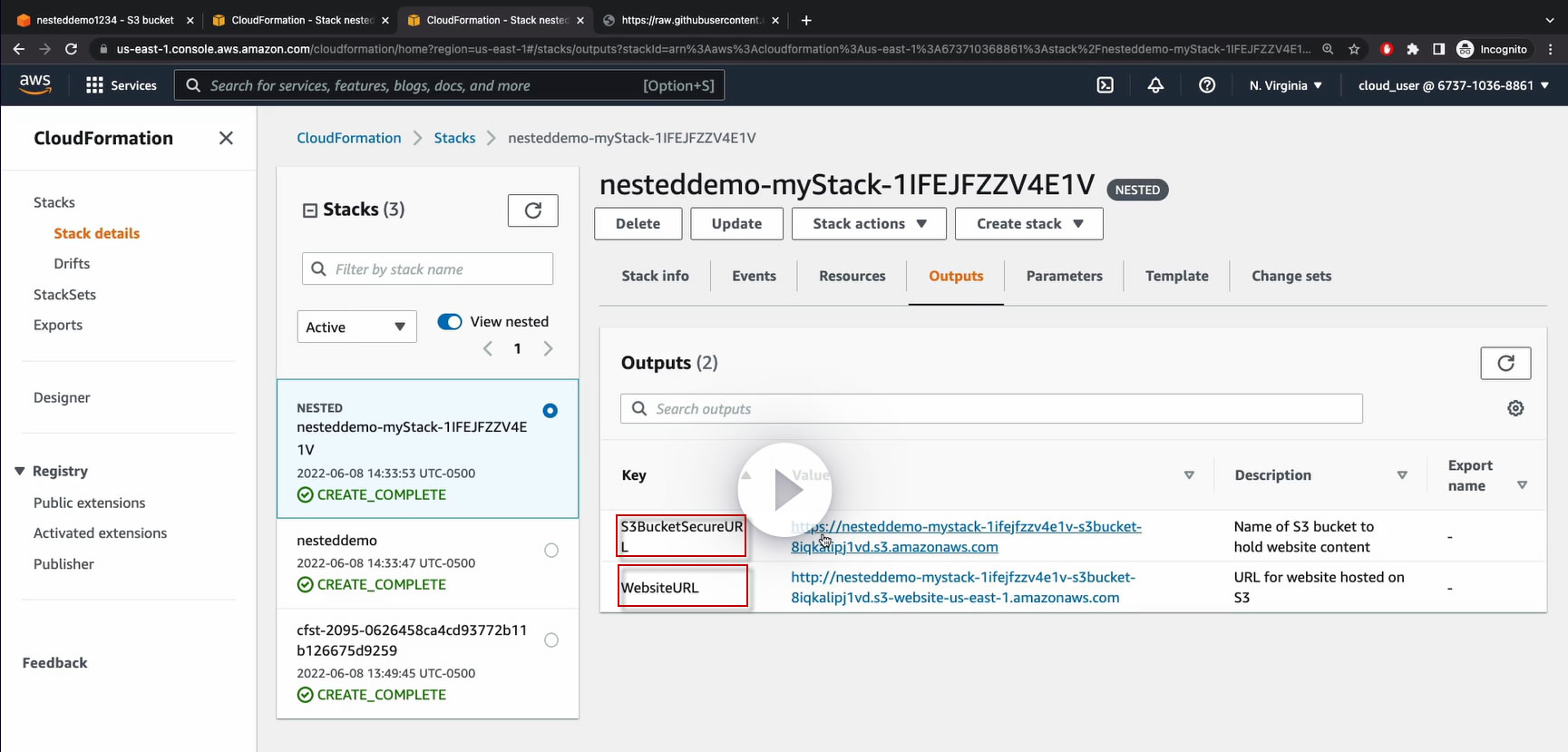This screenshot has width=1568, height=752.
Task: Click the browser back arrow
Action: [x=19, y=49]
